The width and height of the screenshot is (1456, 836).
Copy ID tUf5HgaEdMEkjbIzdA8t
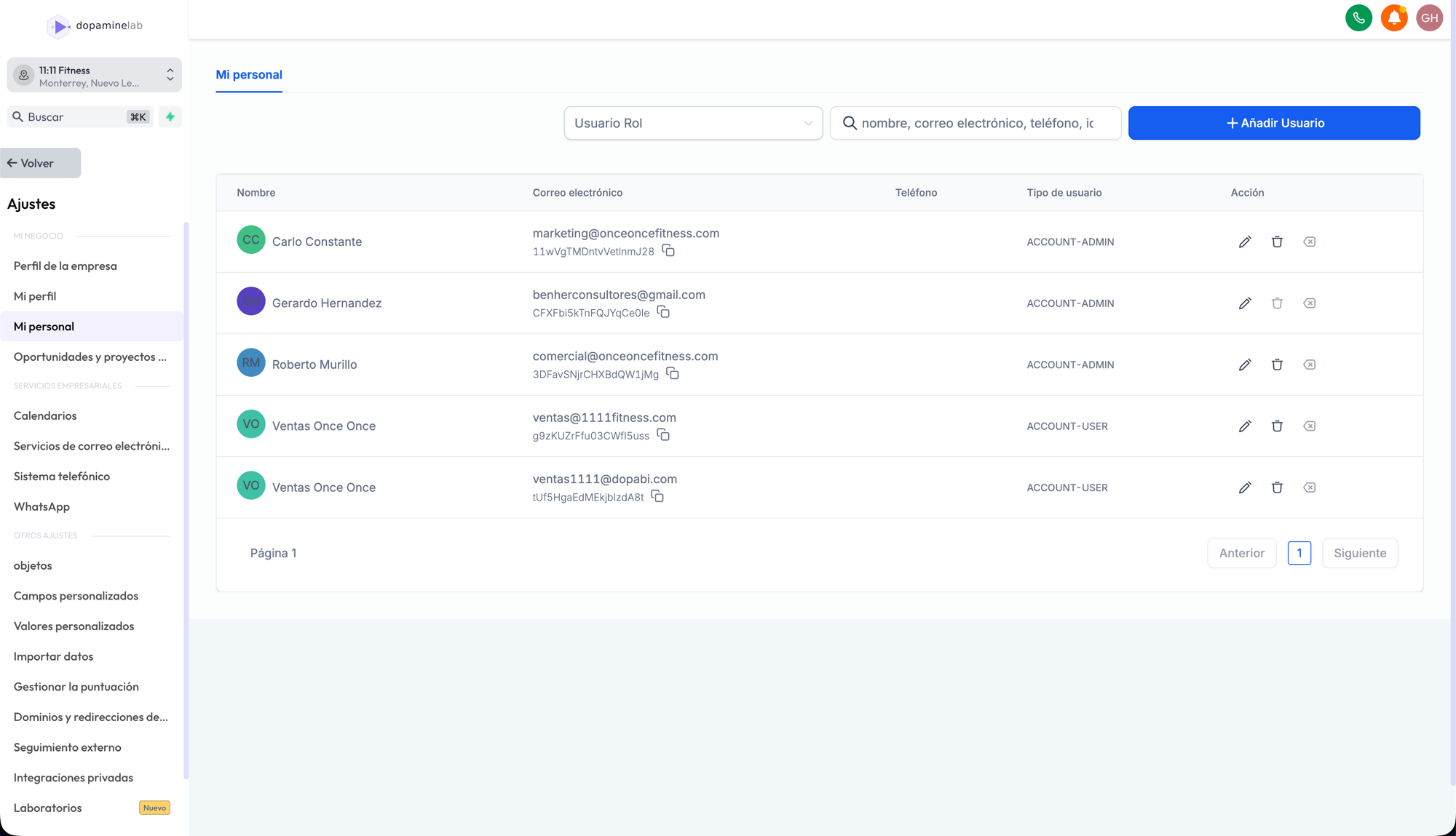coord(657,497)
